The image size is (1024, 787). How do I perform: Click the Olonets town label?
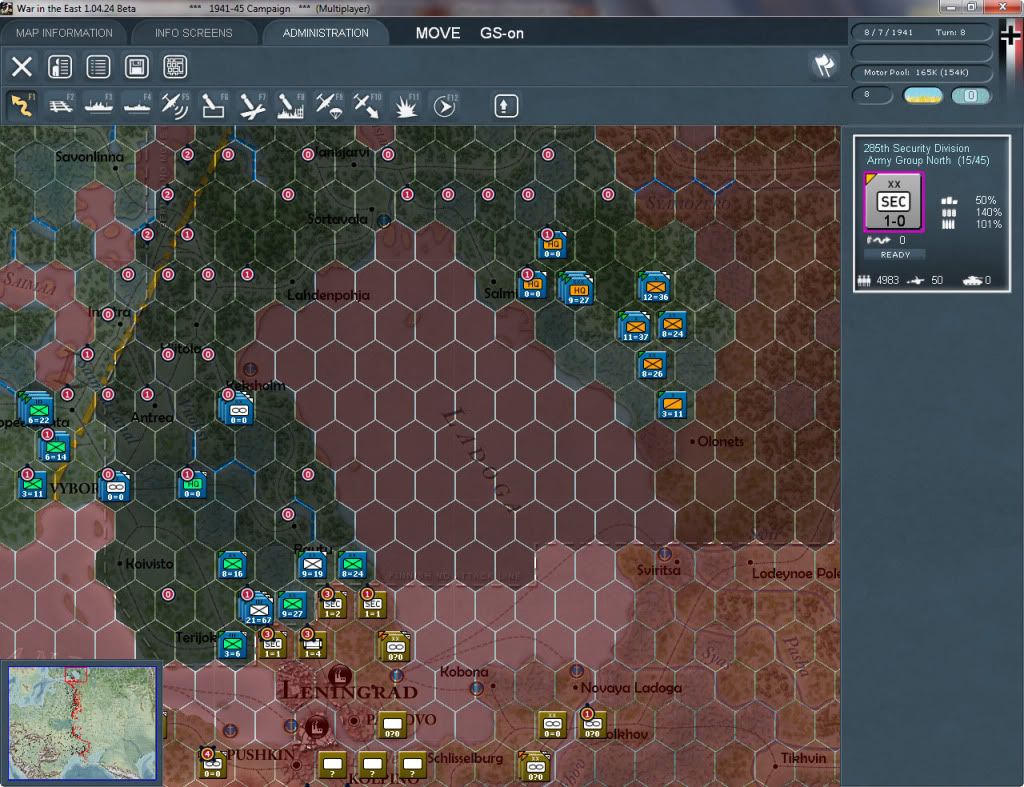[720, 442]
